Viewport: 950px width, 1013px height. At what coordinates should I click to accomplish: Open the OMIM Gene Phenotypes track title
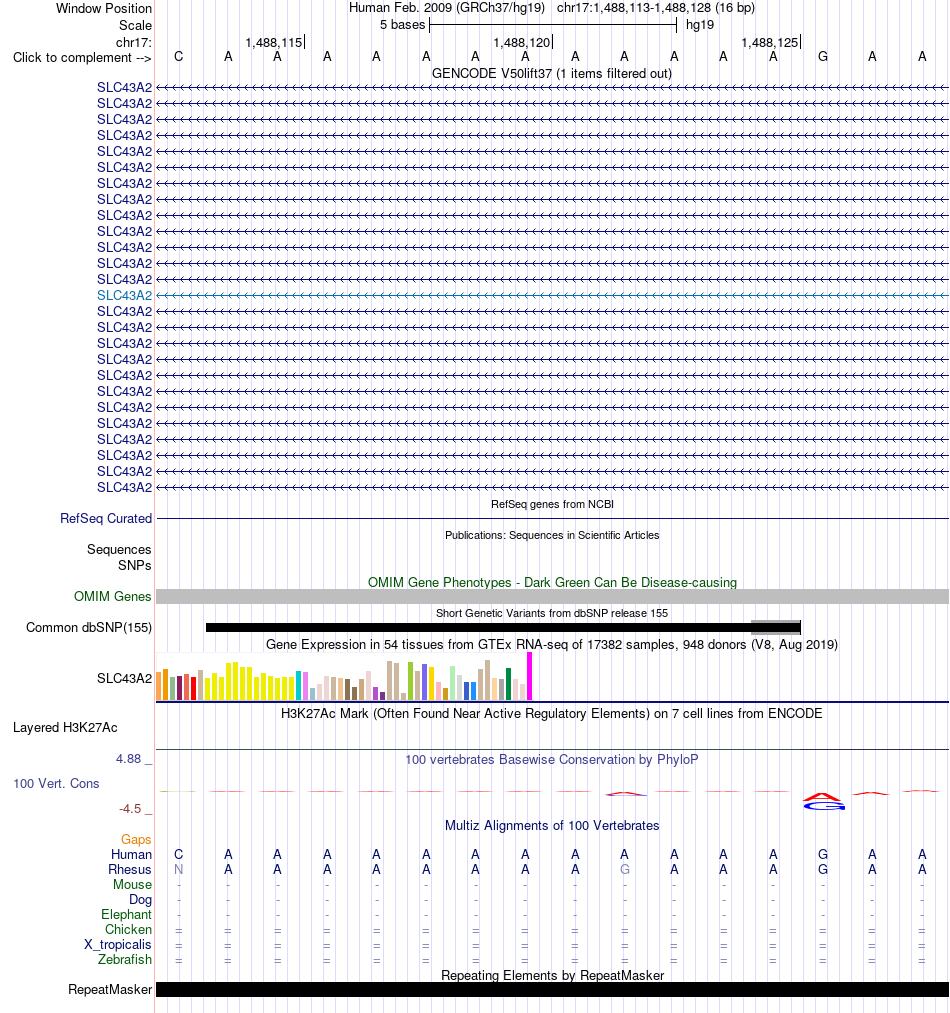point(553,582)
